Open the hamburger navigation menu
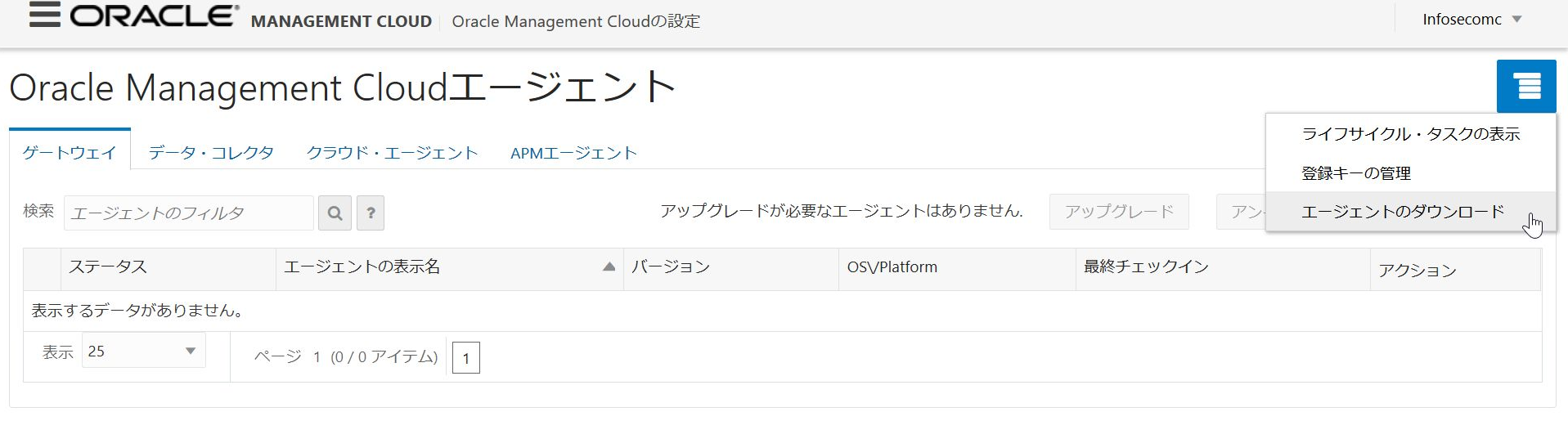 tap(45, 15)
